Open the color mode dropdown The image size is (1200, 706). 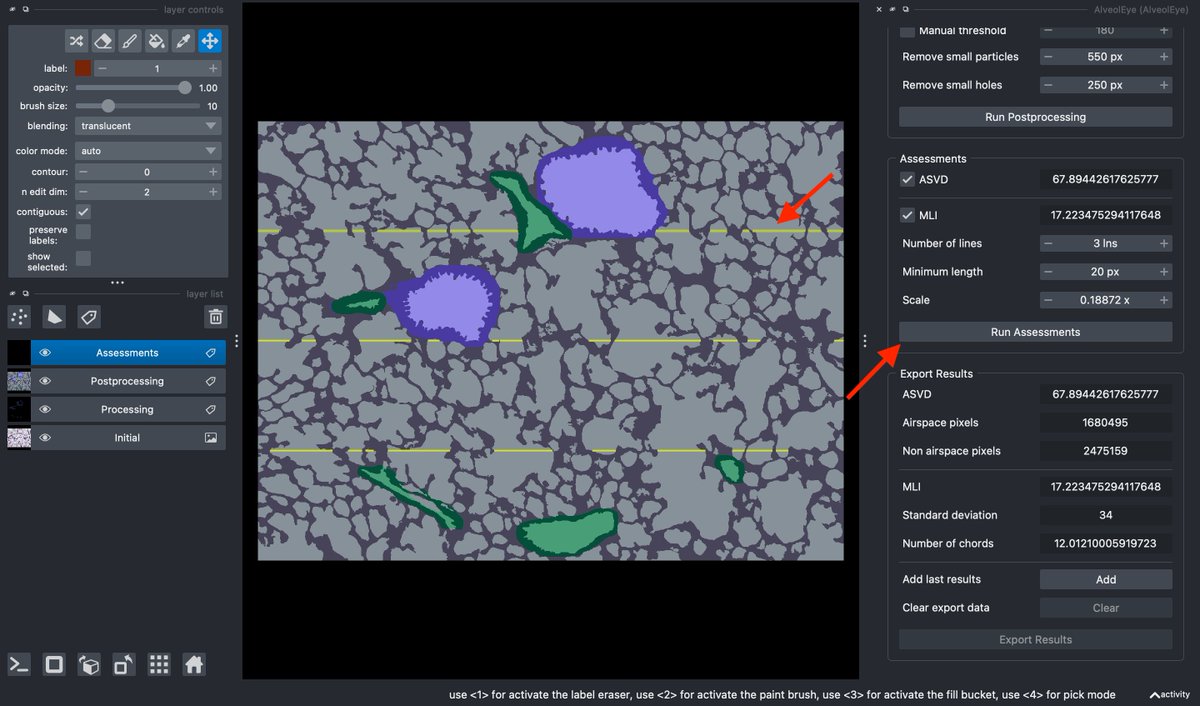[x=149, y=151]
